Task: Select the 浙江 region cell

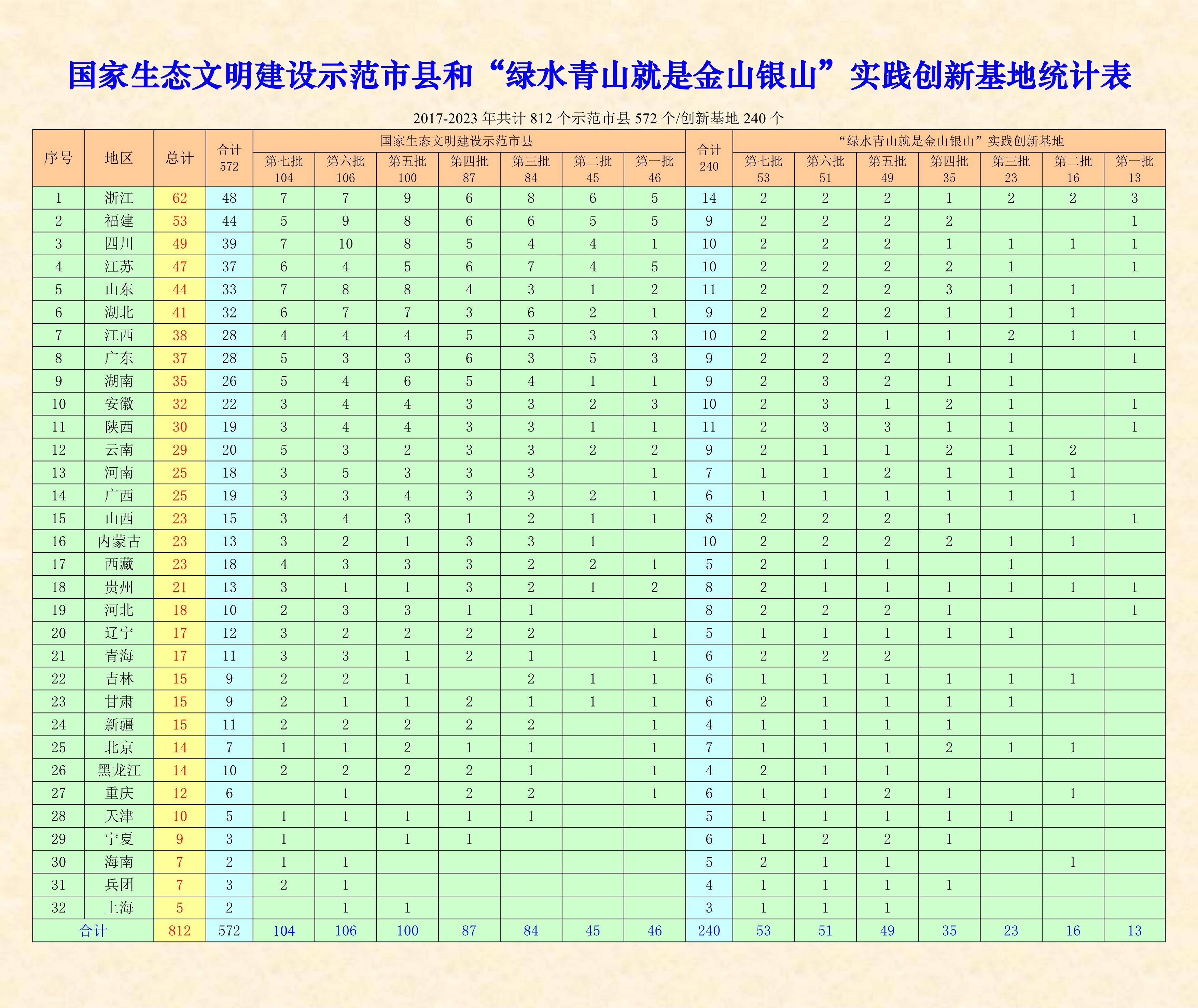Action: tap(119, 198)
